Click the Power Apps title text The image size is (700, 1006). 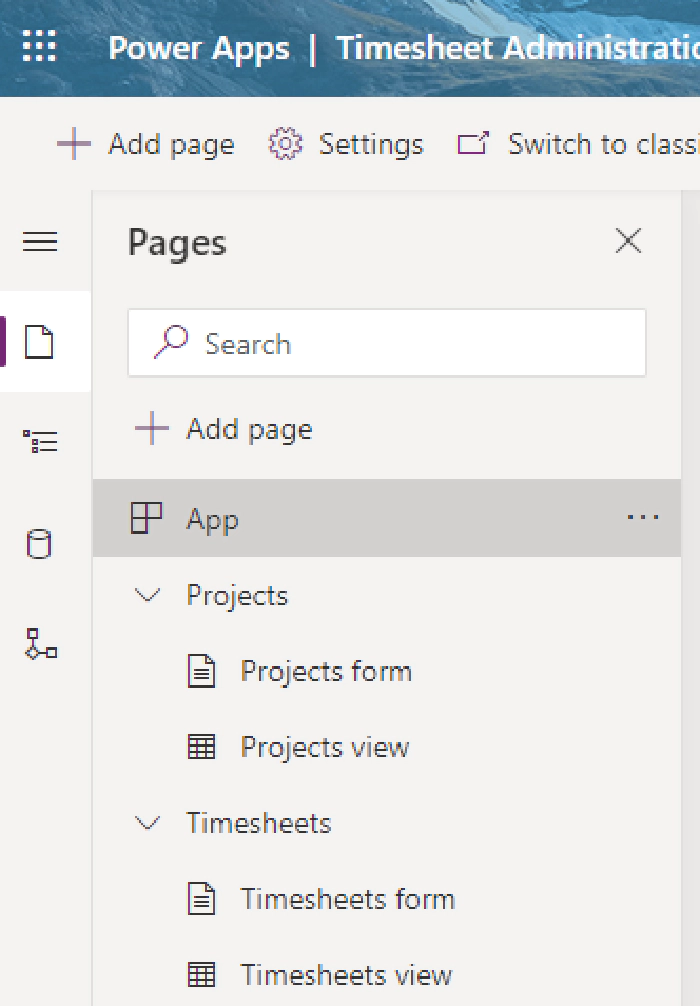(x=199, y=48)
